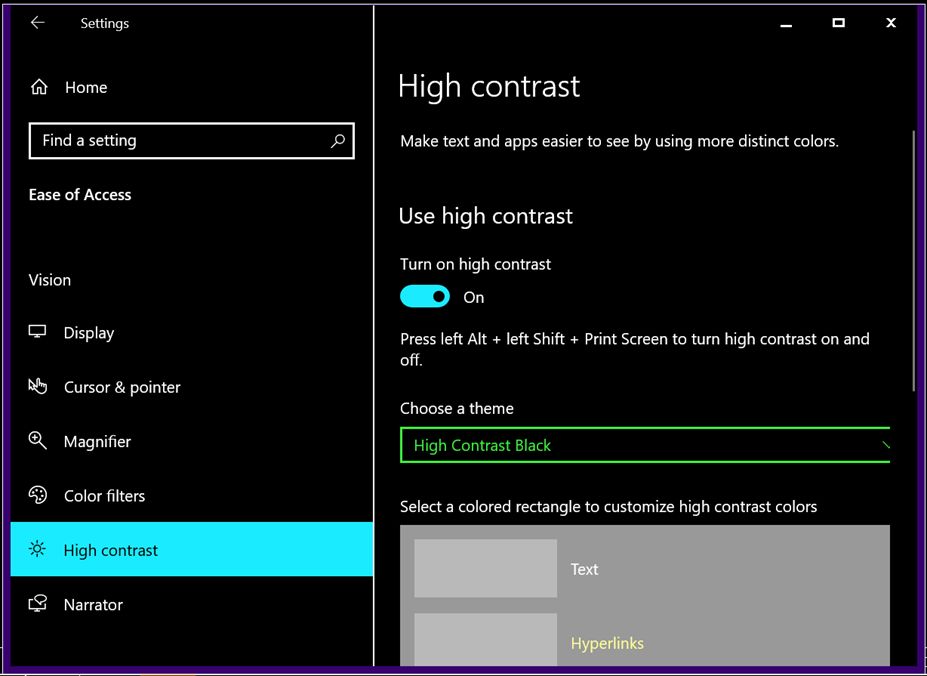This screenshot has height=676, width=927.
Task: Pick the Text color rectangle
Action: [485, 568]
